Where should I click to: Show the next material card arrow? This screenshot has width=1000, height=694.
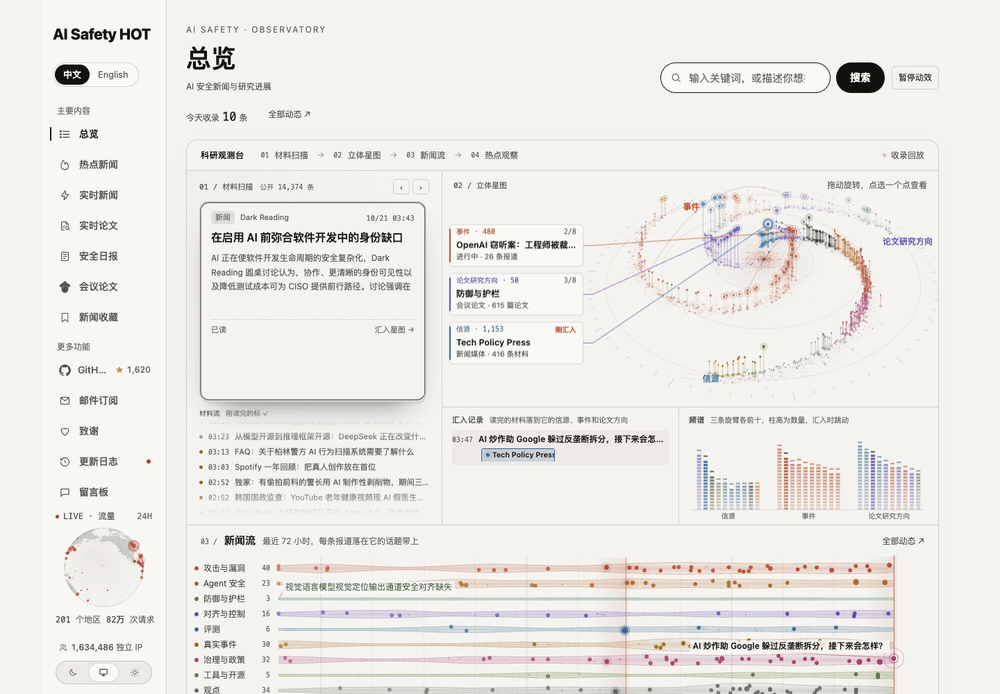pos(420,187)
